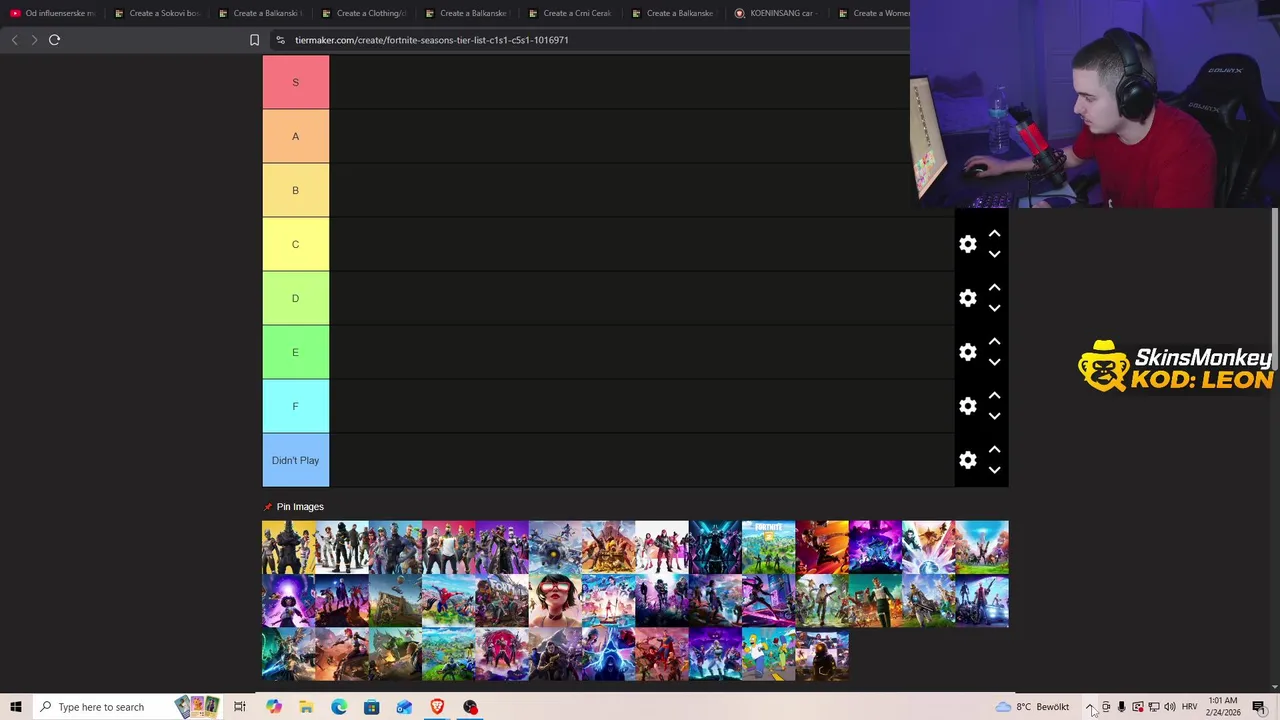Viewport: 1280px width, 720px height.
Task: Go back in browser history
Action: pyautogui.click(x=14, y=40)
